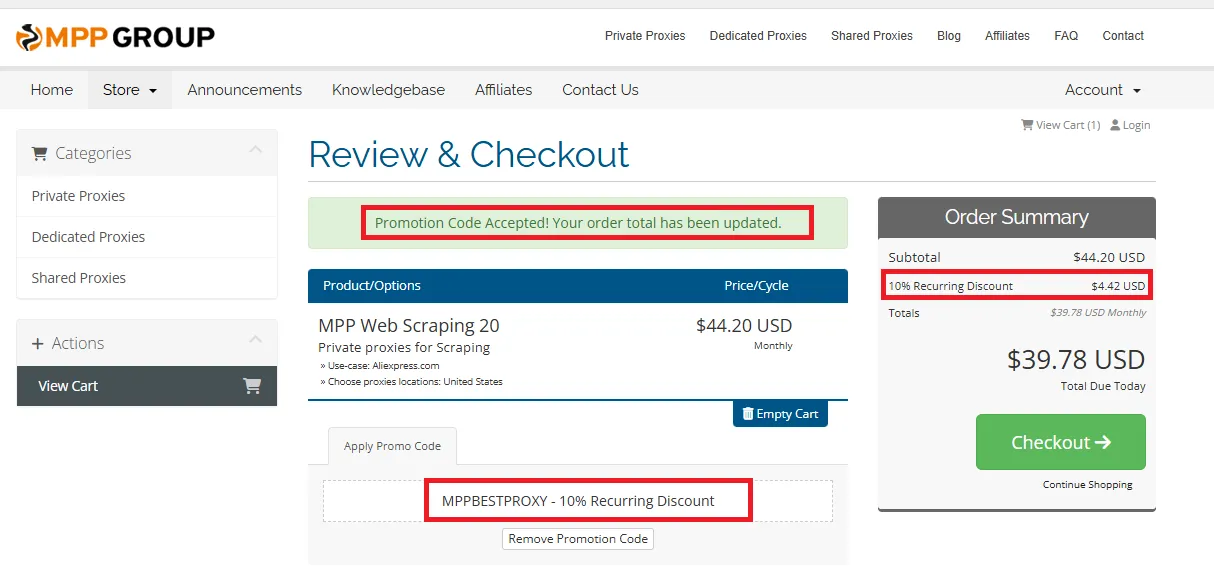Click the trash icon in Empty Cart
Viewport: 1214px width, 574px height.
tap(748, 413)
